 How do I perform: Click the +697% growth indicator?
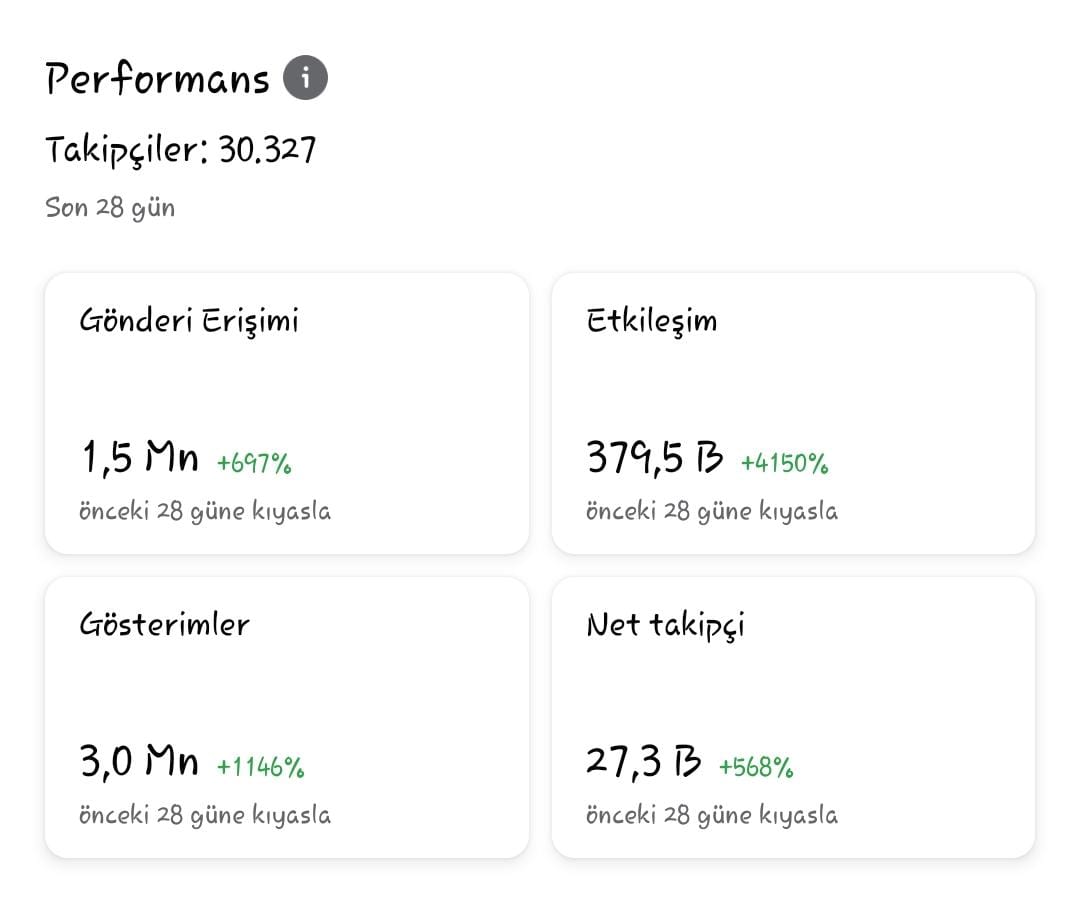[x=254, y=463]
